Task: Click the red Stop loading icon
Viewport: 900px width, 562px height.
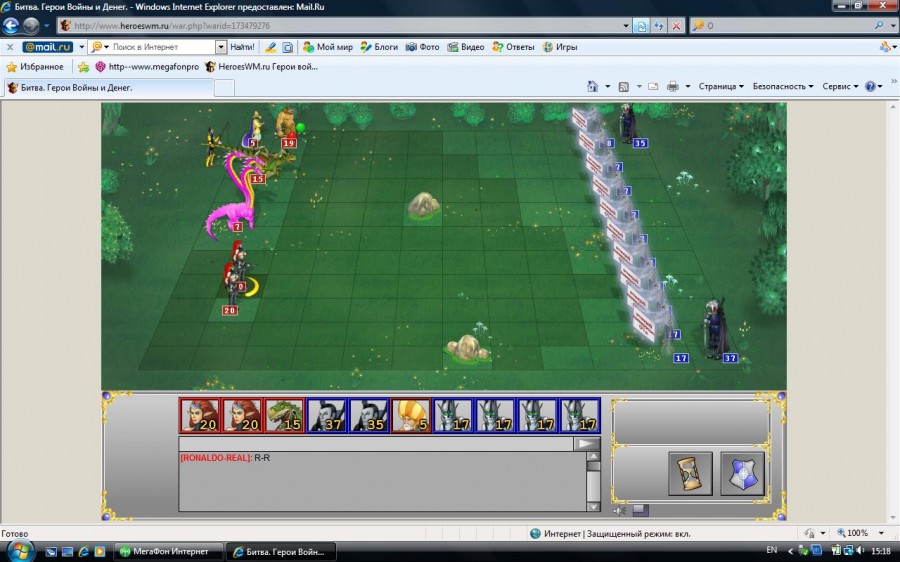Action: [x=677, y=26]
